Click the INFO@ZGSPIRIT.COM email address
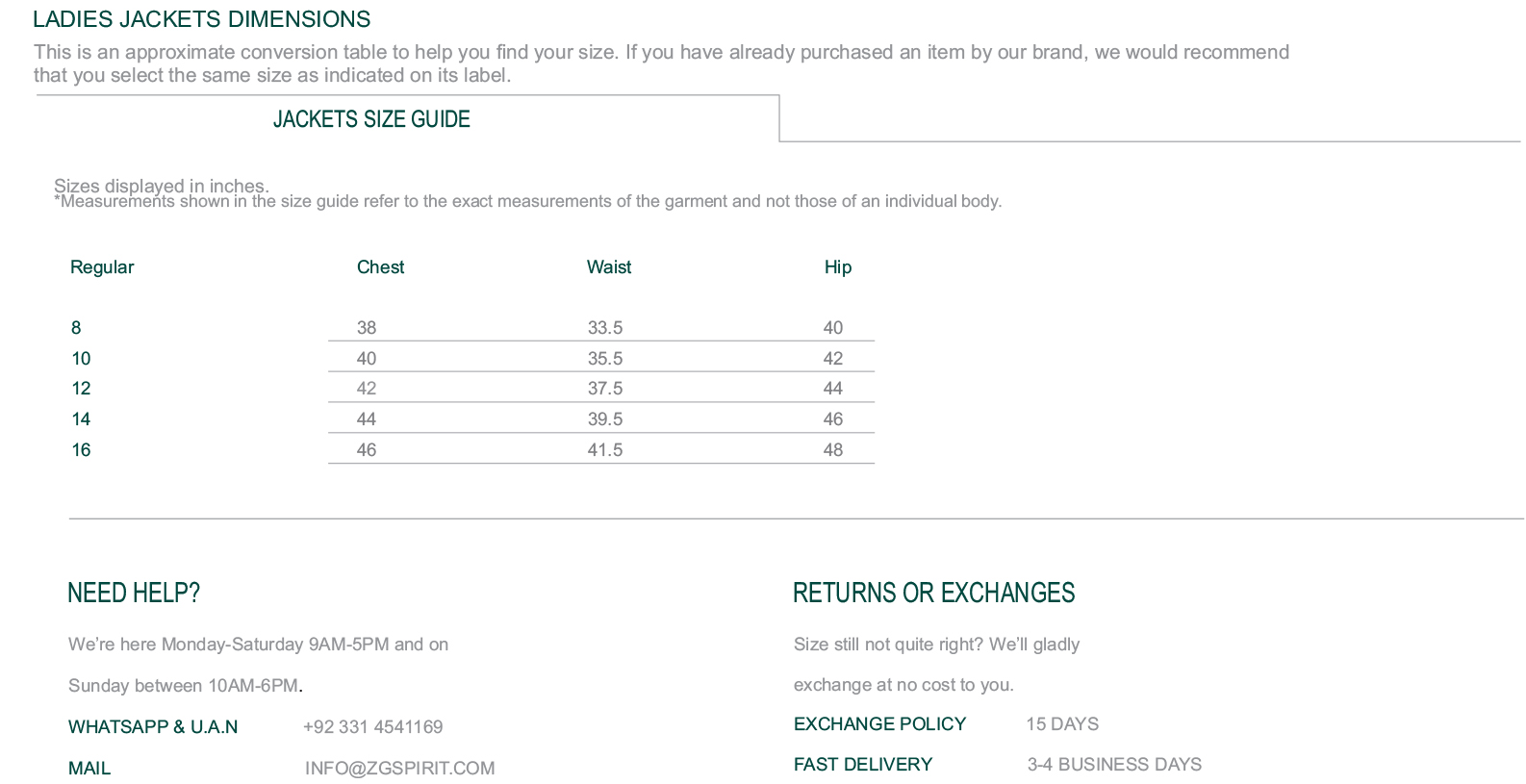The width and height of the screenshot is (1526, 784). (x=399, y=769)
